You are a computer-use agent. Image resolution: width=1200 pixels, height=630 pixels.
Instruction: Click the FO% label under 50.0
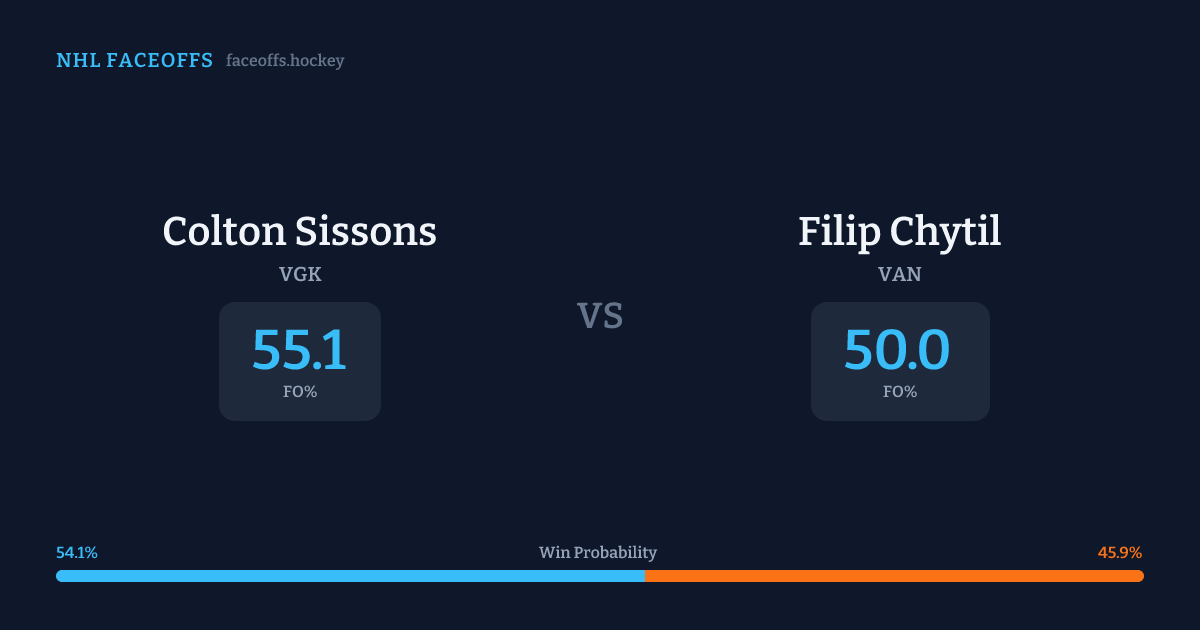pyautogui.click(x=900, y=392)
